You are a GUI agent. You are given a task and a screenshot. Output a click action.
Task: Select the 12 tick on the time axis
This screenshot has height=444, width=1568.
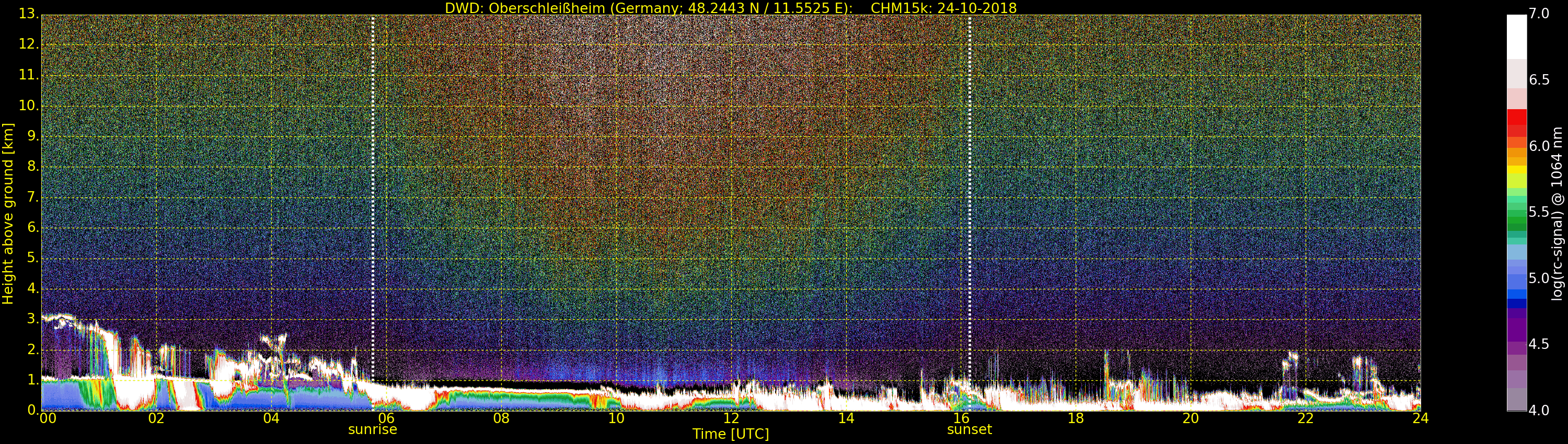(x=731, y=418)
